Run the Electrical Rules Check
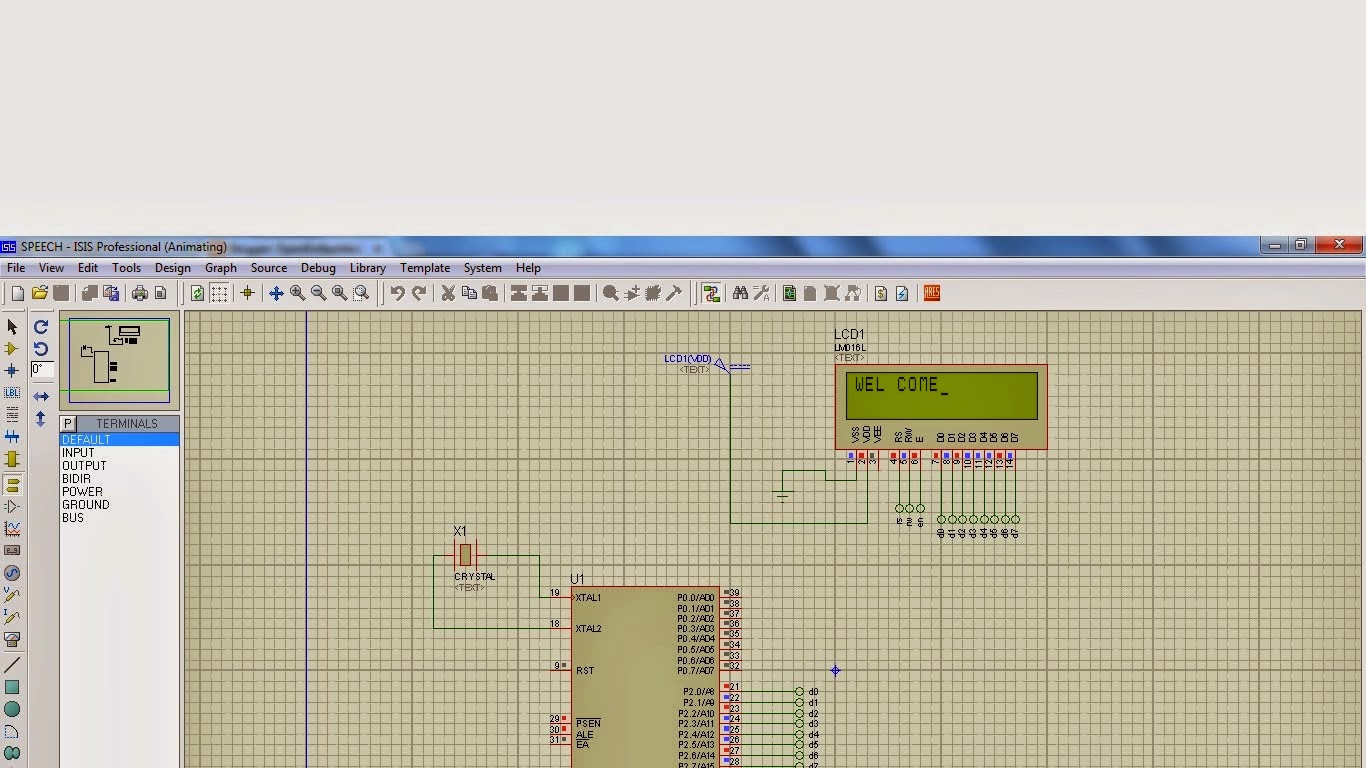The height and width of the screenshot is (768, 1366). (903, 293)
